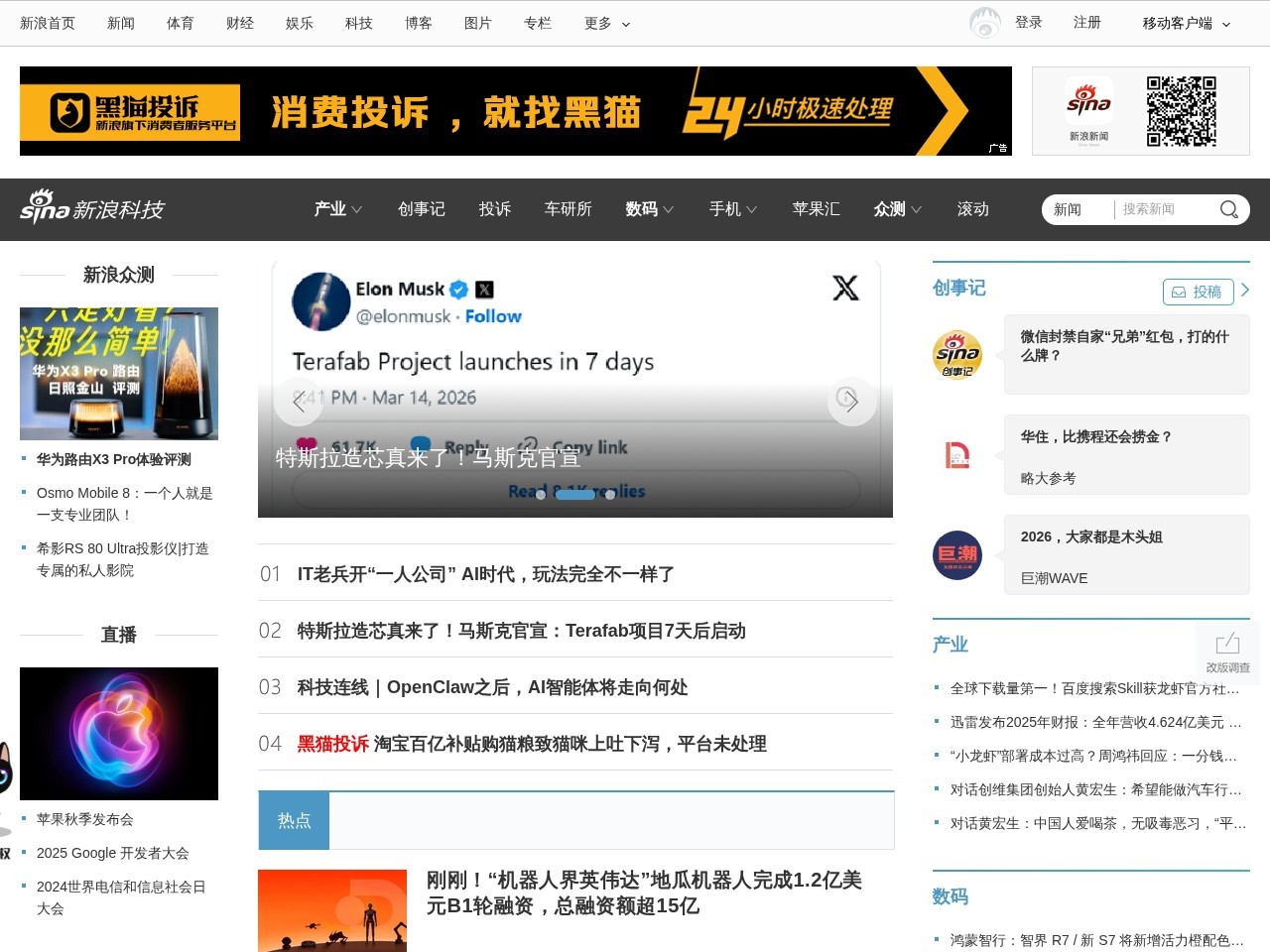1270x952 pixels.
Task: Open the 车研所 navigation tab
Action: 568,209
